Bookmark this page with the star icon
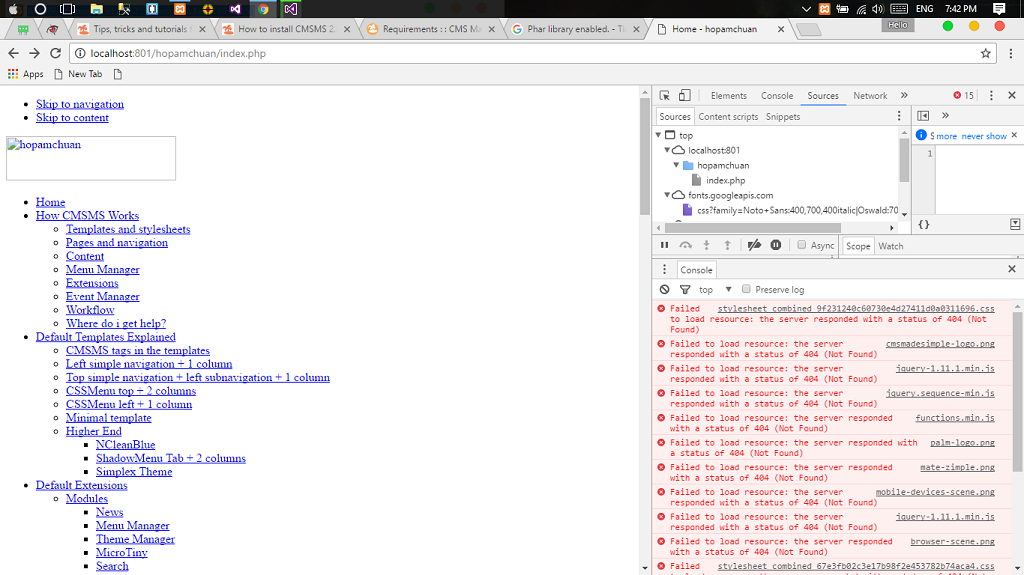This screenshot has height=575, width=1024. point(986,53)
